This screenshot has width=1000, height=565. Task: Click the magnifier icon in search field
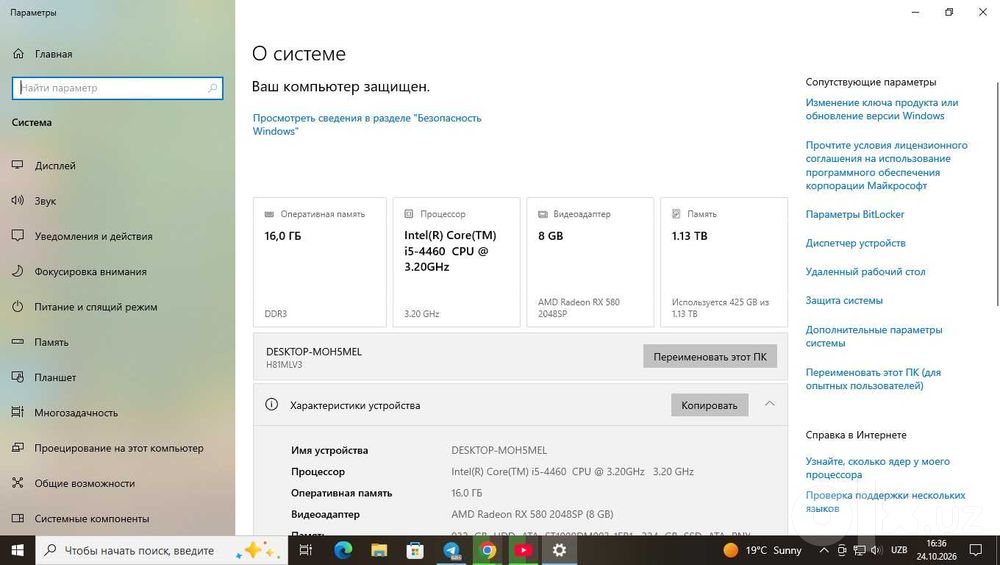[x=212, y=88]
